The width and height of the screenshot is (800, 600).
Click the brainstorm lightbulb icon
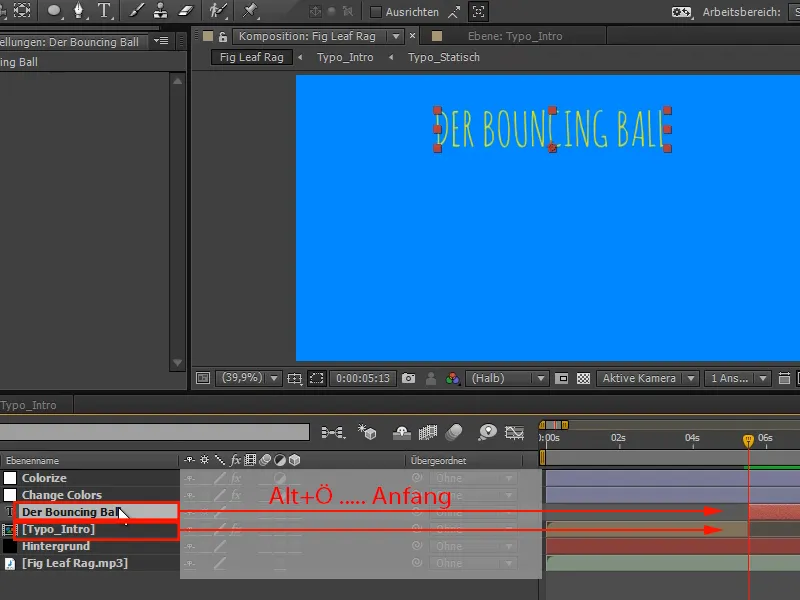tap(487, 433)
